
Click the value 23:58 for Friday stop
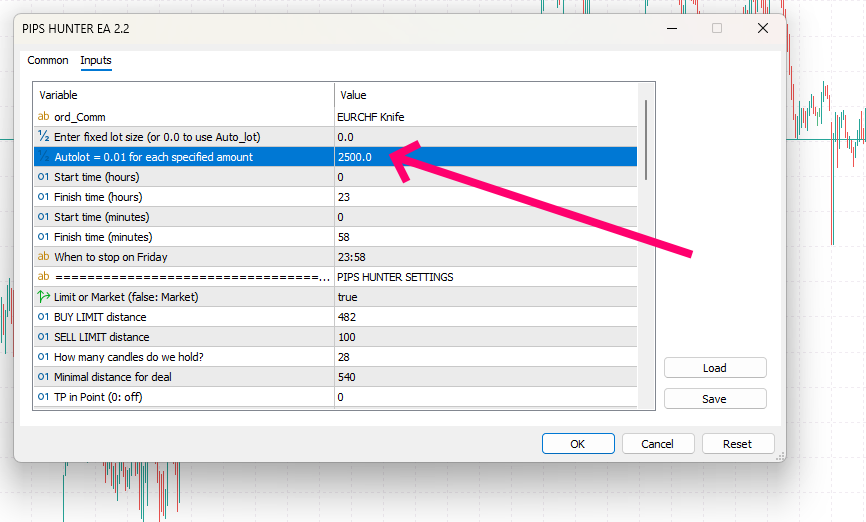tap(351, 257)
